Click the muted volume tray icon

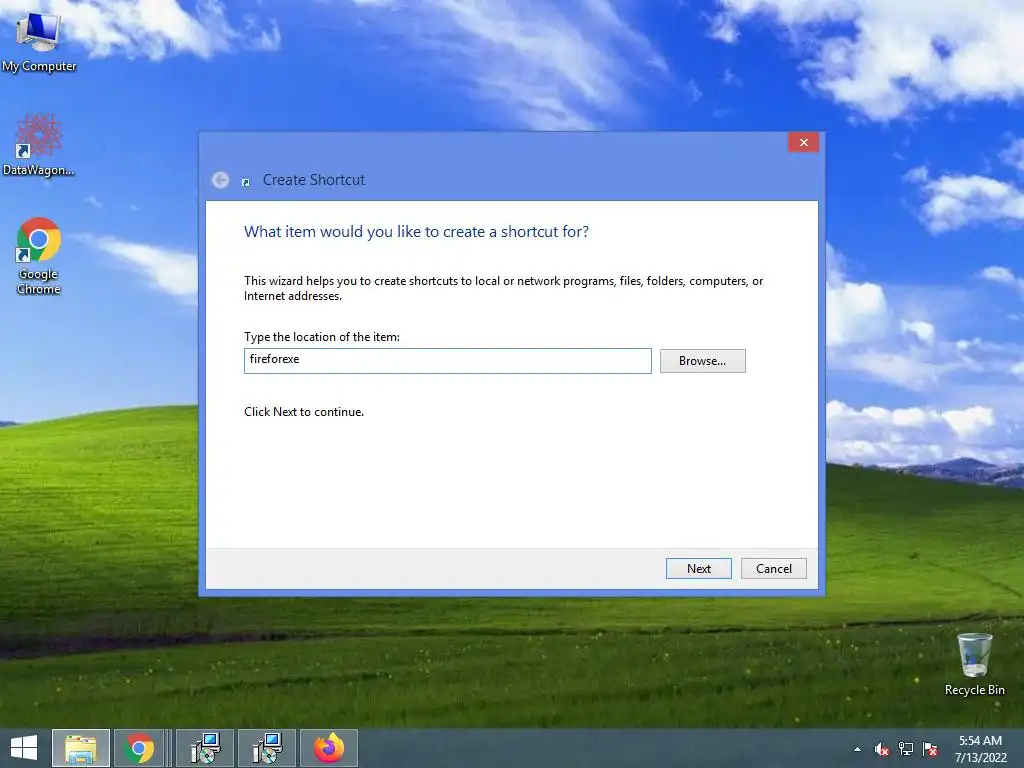pos(882,749)
